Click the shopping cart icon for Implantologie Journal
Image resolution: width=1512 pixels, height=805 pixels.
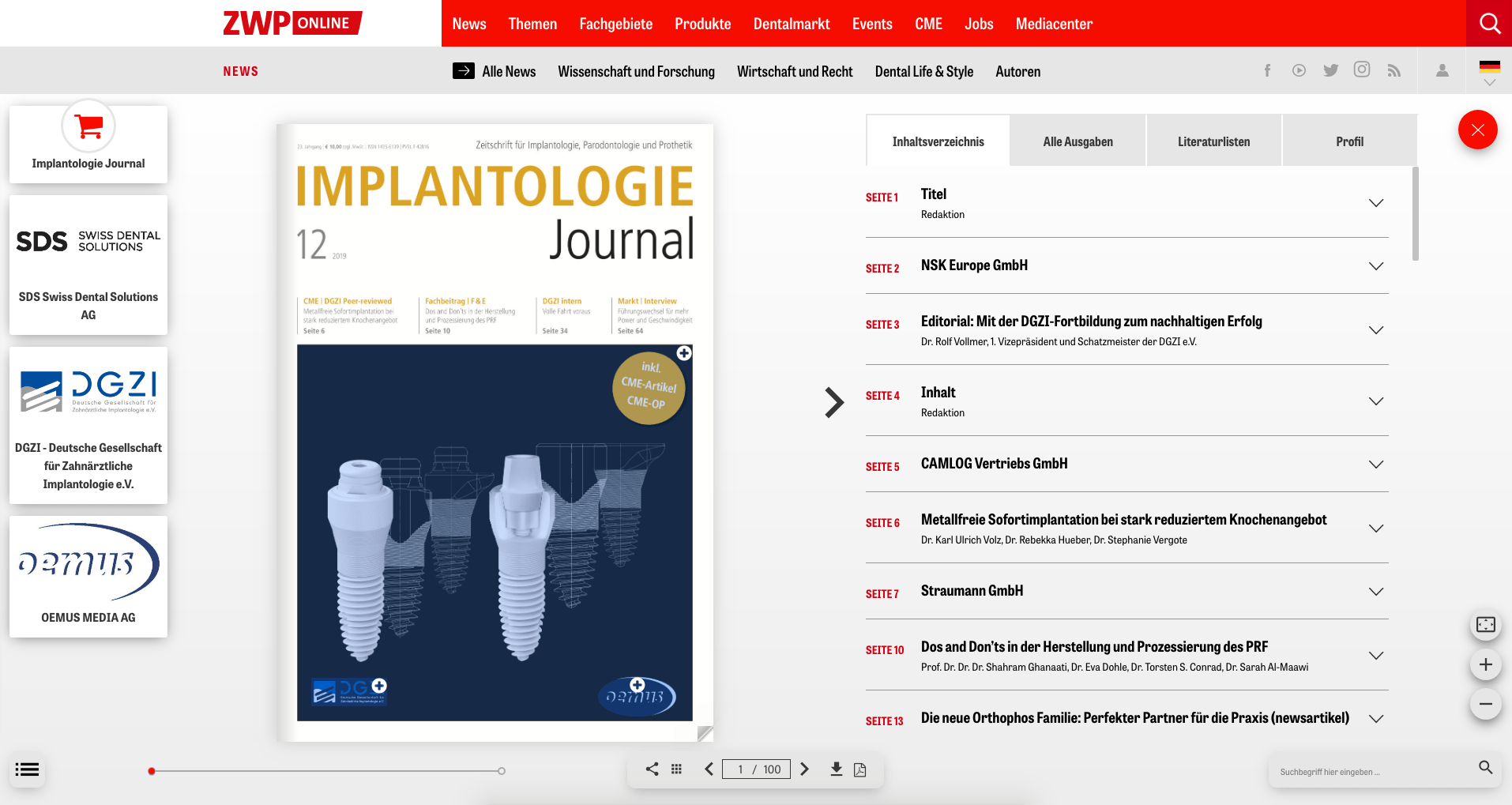(x=88, y=126)
